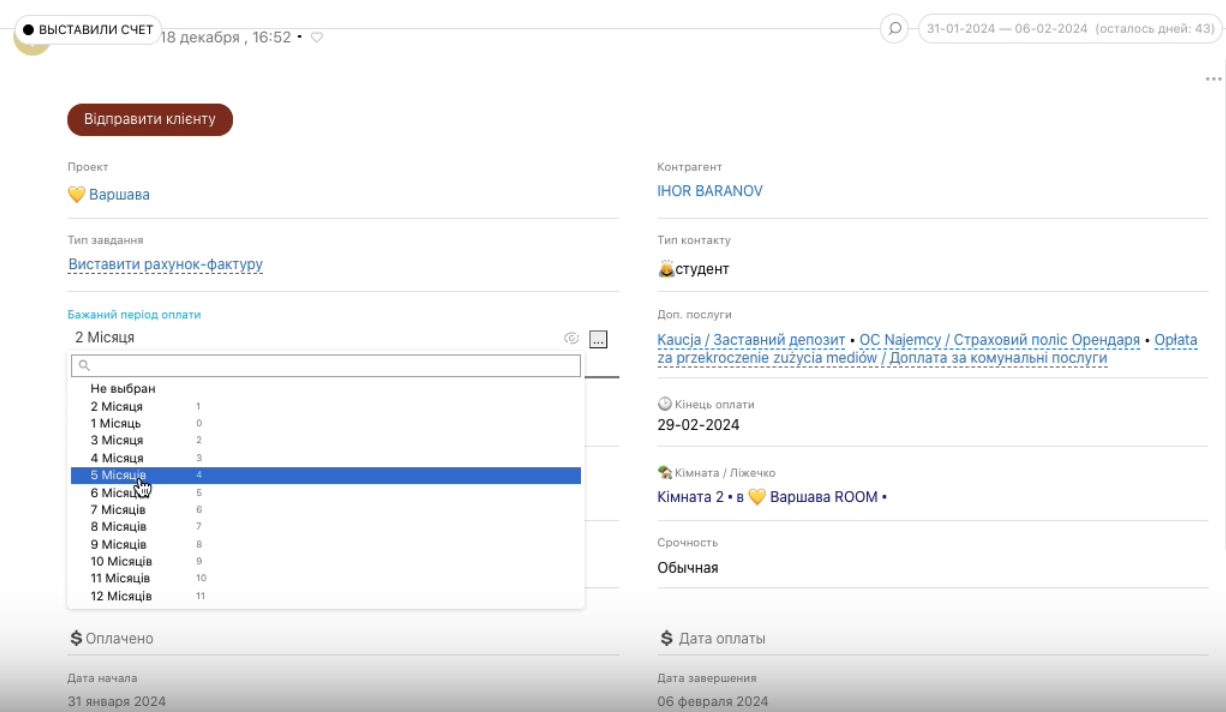Screen dimensions: 1226x712
Task: Open the Кімната 2 room link
Action: (x=690, y=497)
